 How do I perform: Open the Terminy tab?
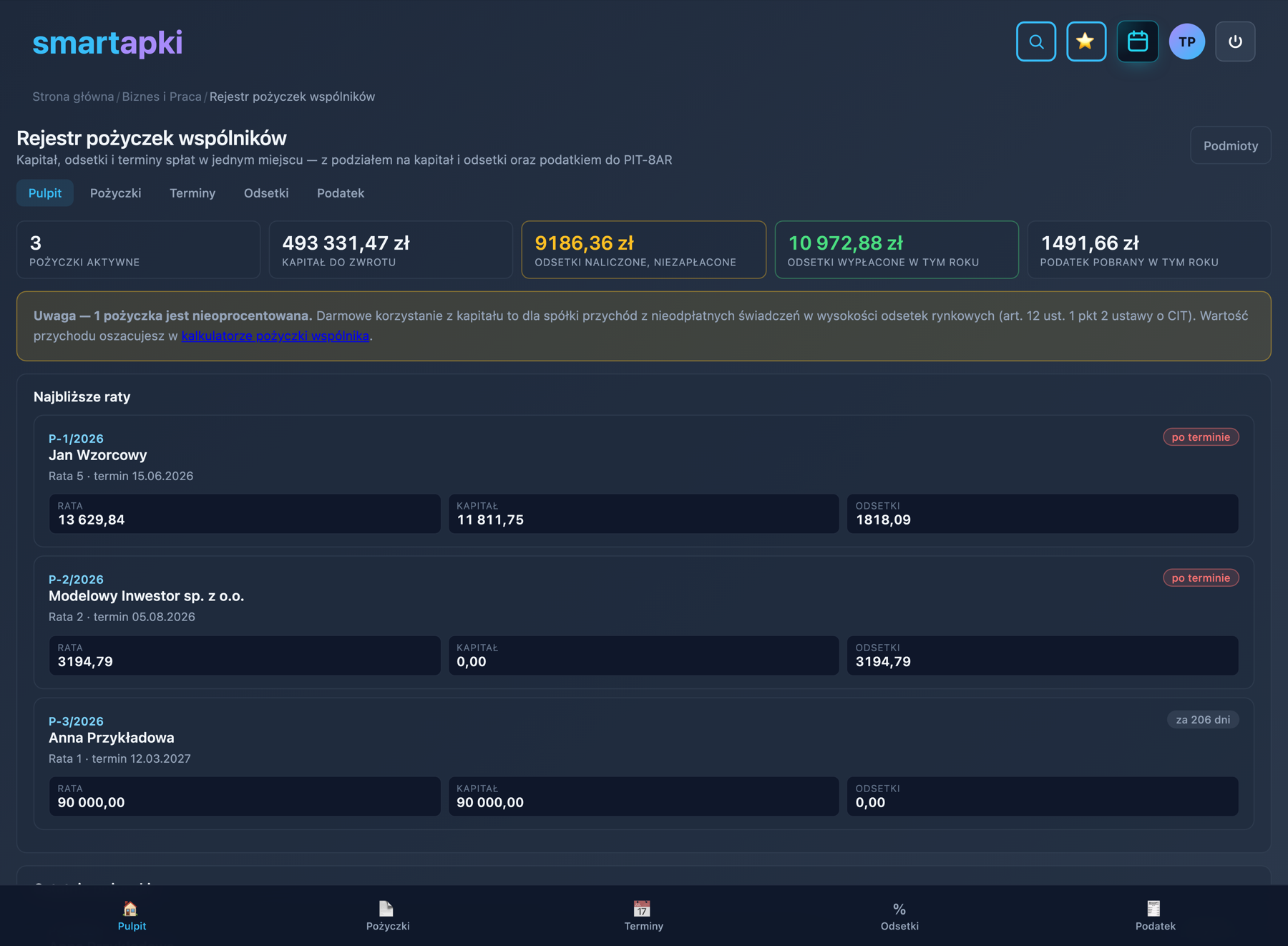tap(192, 193)
